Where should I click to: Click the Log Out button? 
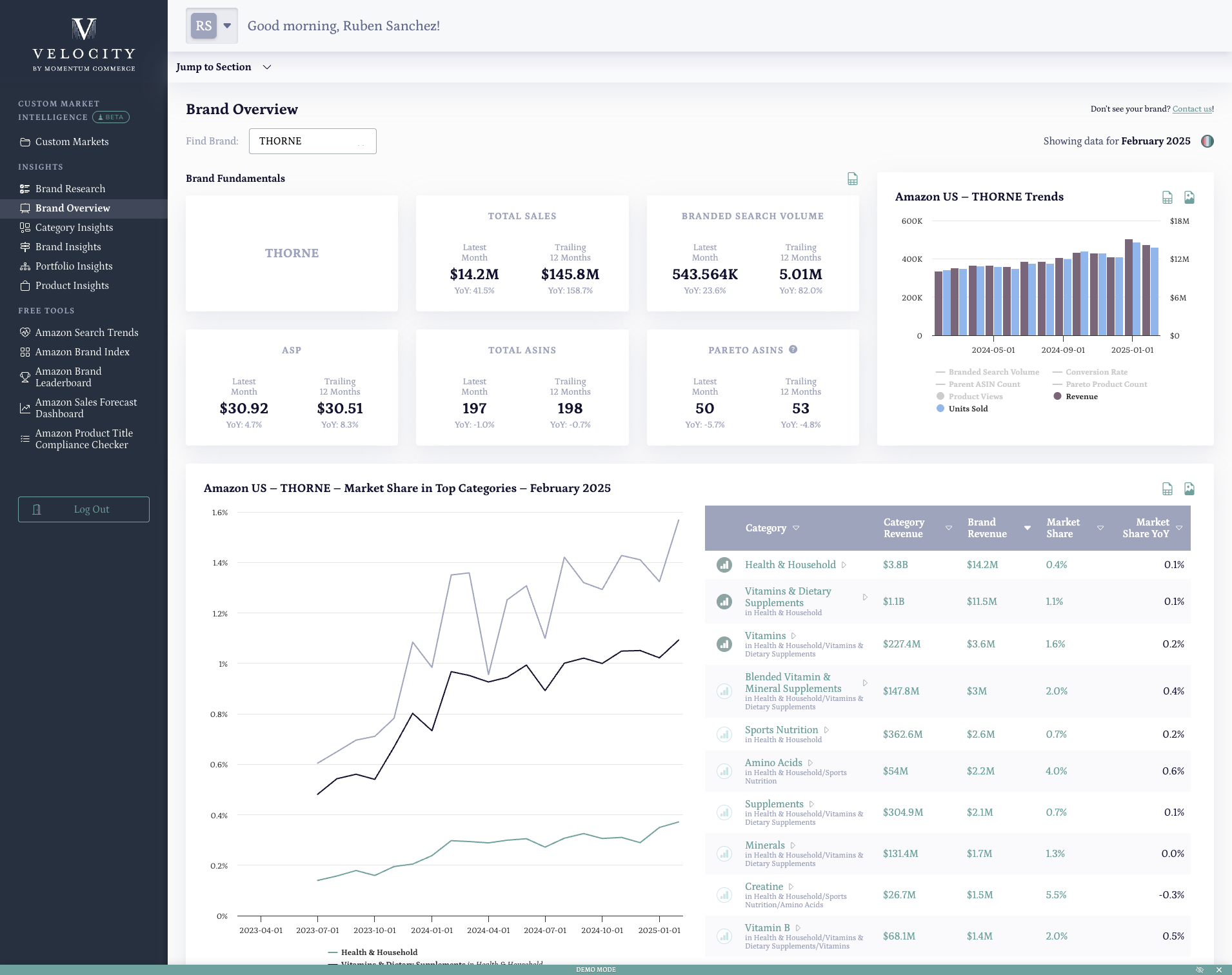(84, 509)
